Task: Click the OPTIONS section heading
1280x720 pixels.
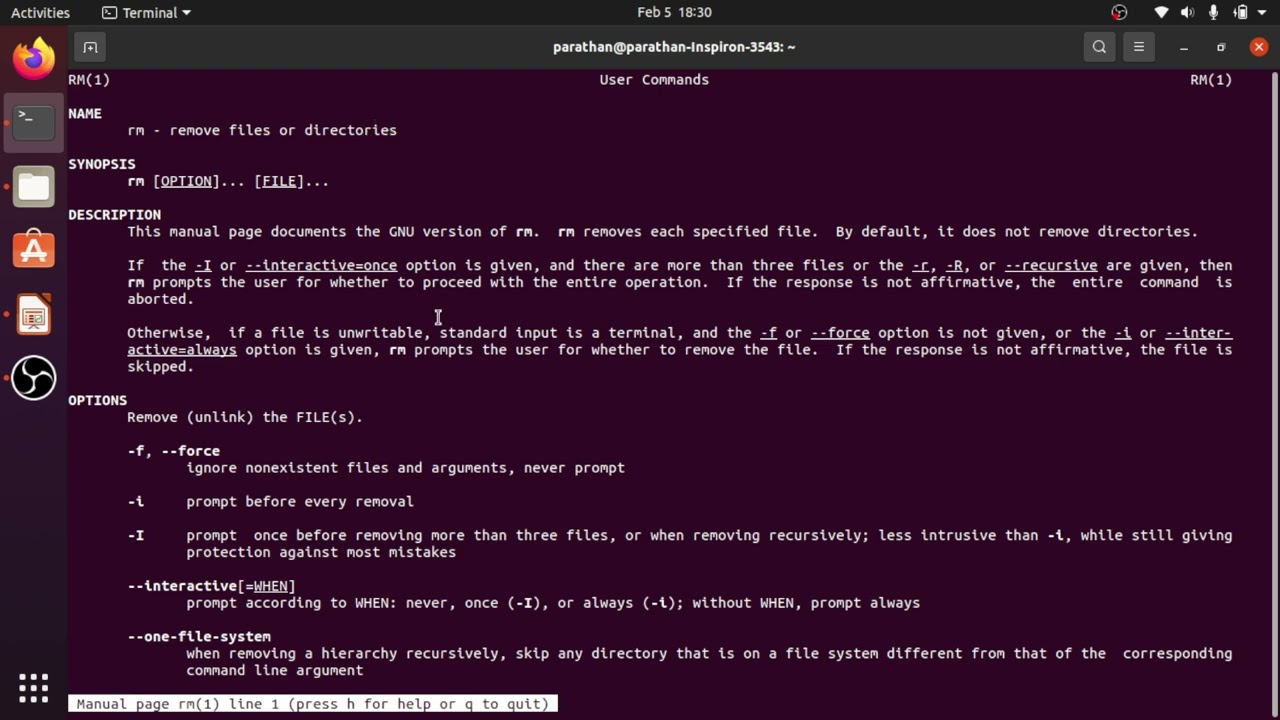Action: [x=97, y=400]
